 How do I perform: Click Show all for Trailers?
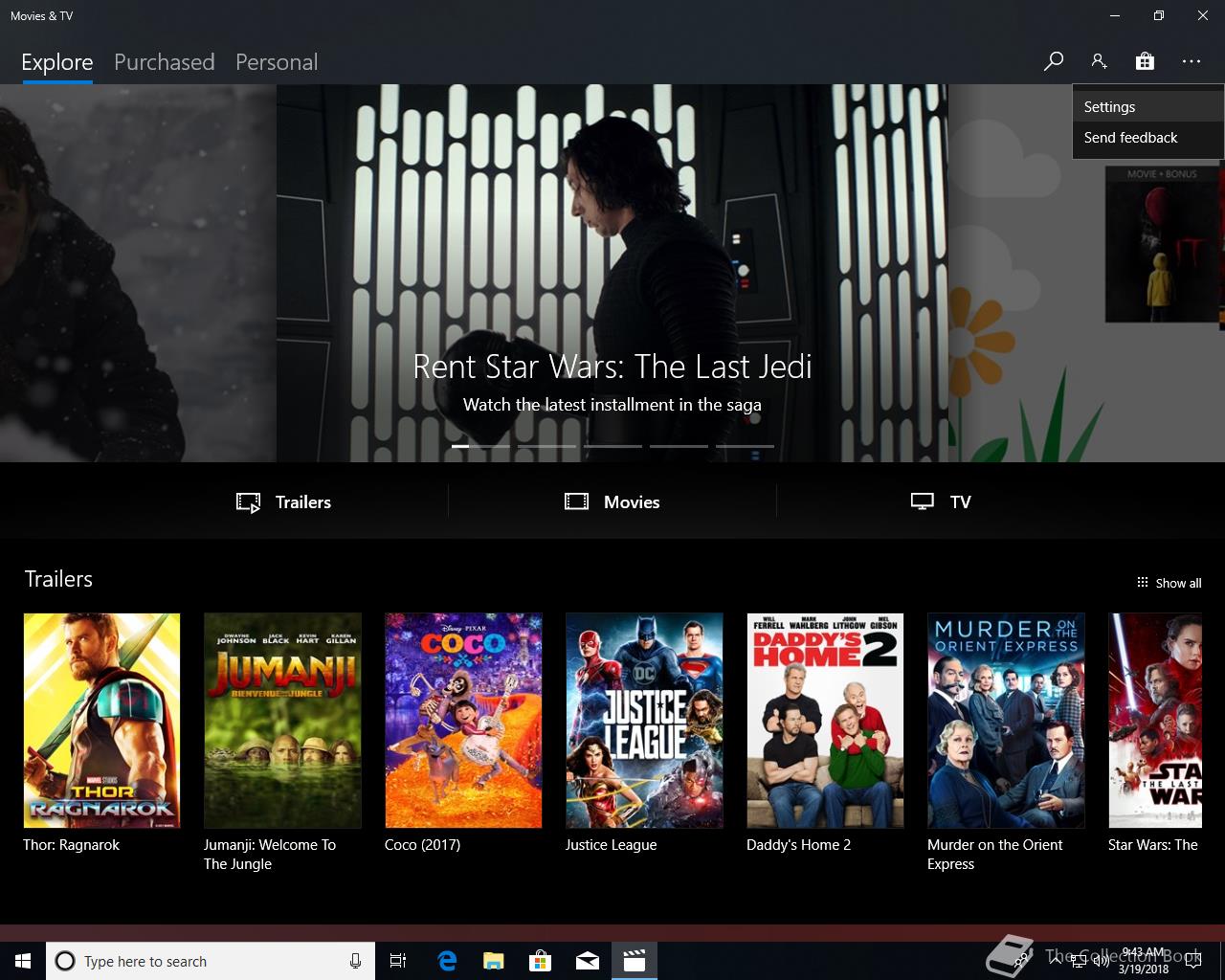click(1169, 583)
